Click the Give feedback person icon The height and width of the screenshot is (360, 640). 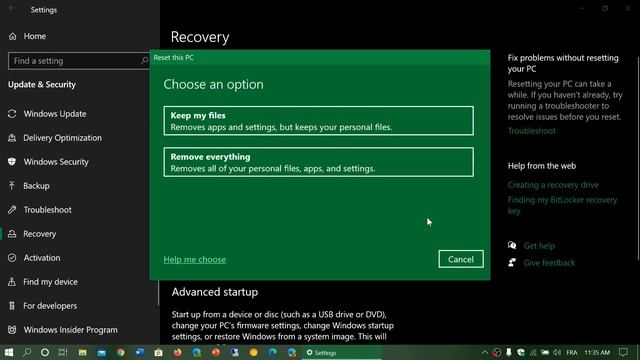(512, 262)
